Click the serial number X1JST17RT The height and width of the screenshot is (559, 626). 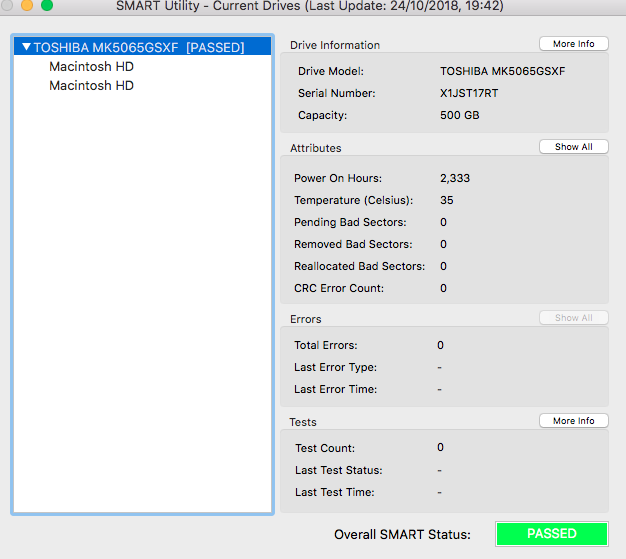click(469, 93)
